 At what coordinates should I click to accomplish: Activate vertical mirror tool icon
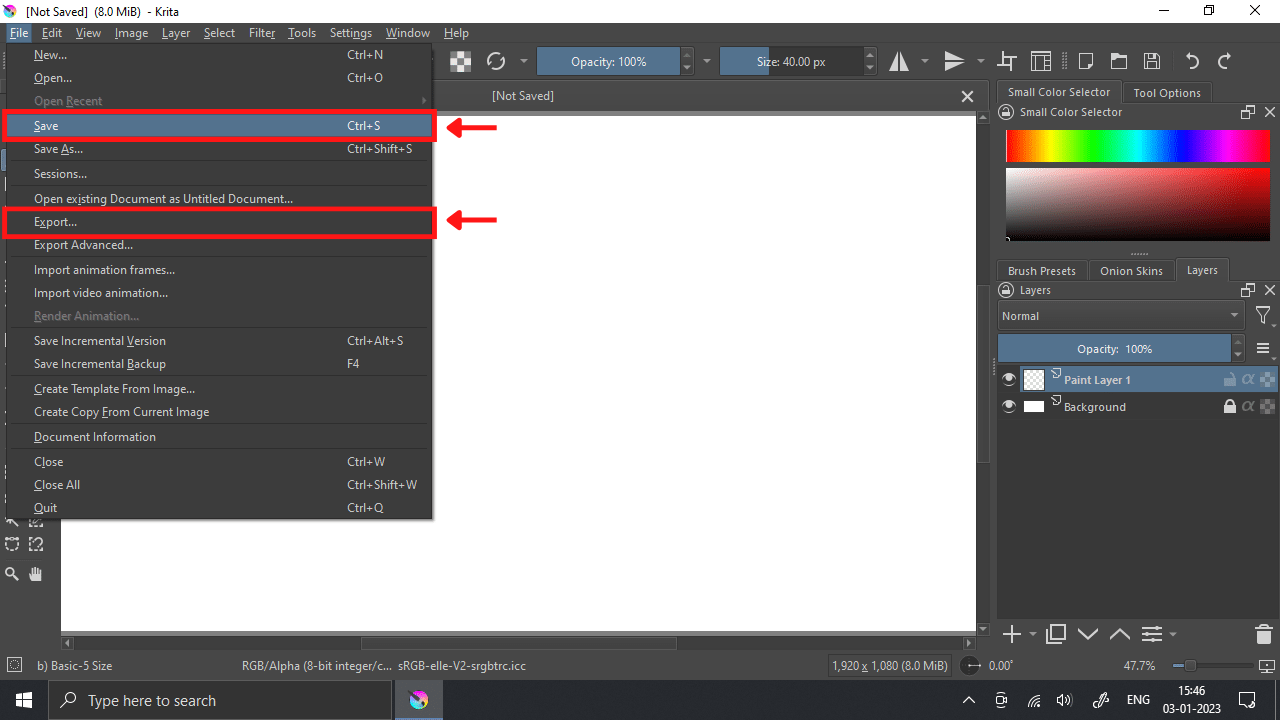pyautogui.click(x=954, y=61)
